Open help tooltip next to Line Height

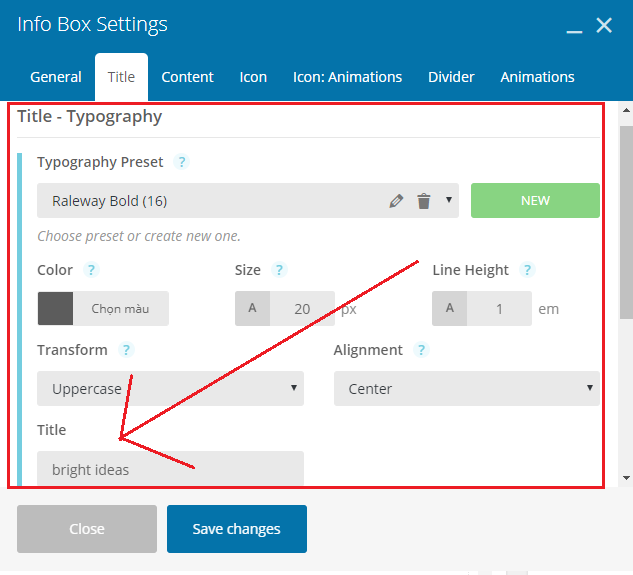point(527,270)
